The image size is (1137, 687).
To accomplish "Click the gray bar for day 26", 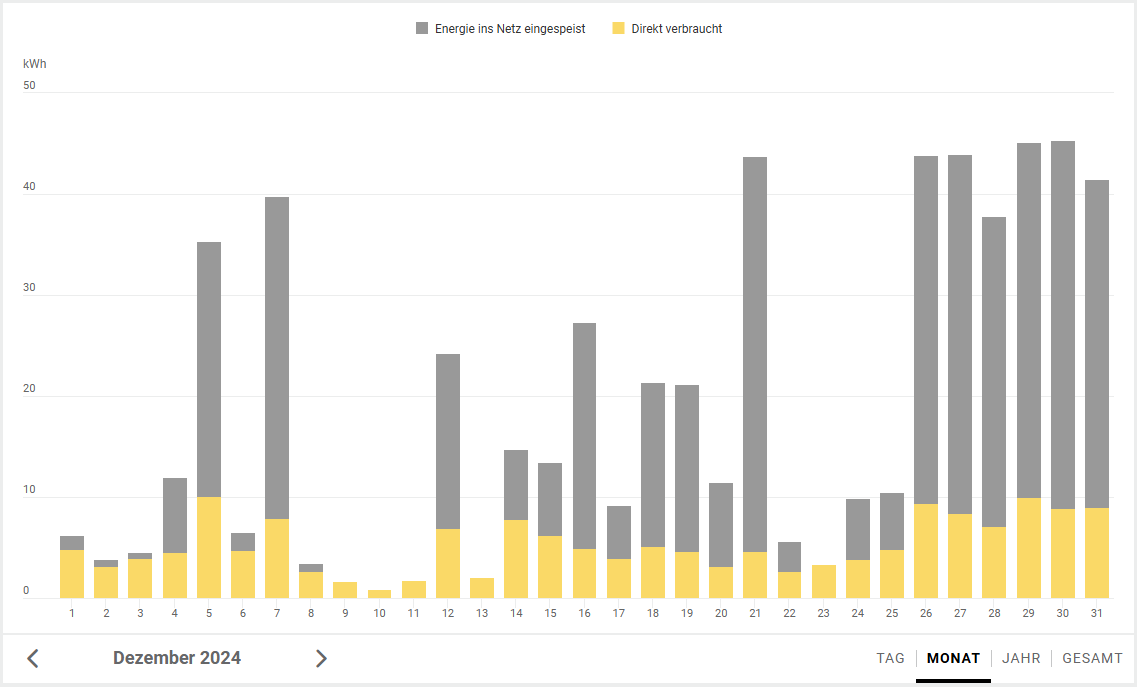I will (926, 330).
